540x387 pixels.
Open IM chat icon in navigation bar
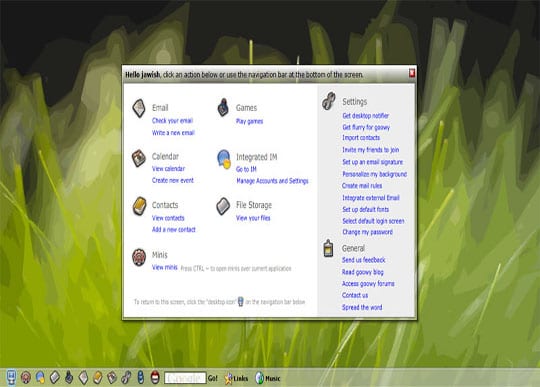(40, 378)
